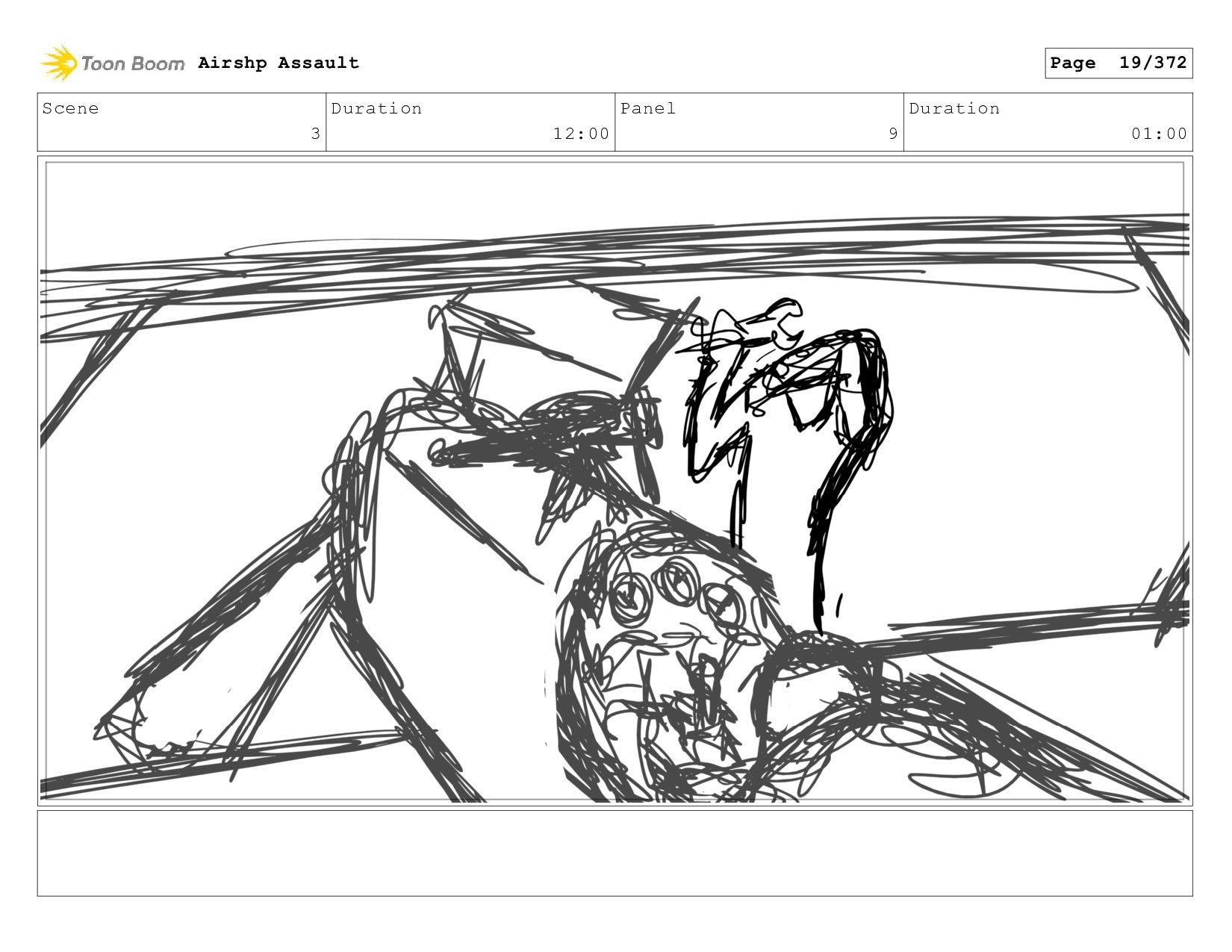Click the scene duration value '12:00'
1232x952 pixels.
pos(581,134)
